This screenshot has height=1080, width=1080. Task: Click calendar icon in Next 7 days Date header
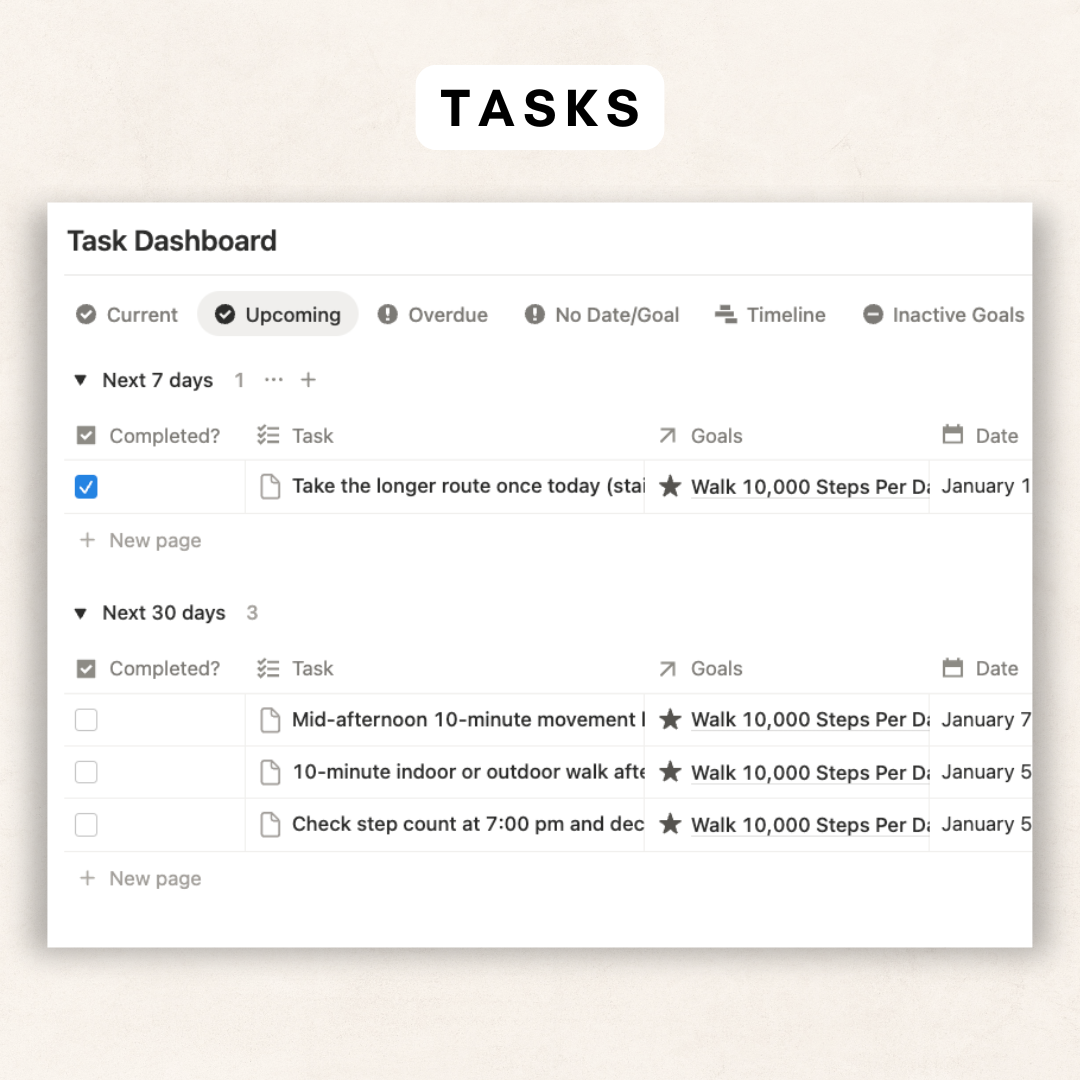pos(953,435)
